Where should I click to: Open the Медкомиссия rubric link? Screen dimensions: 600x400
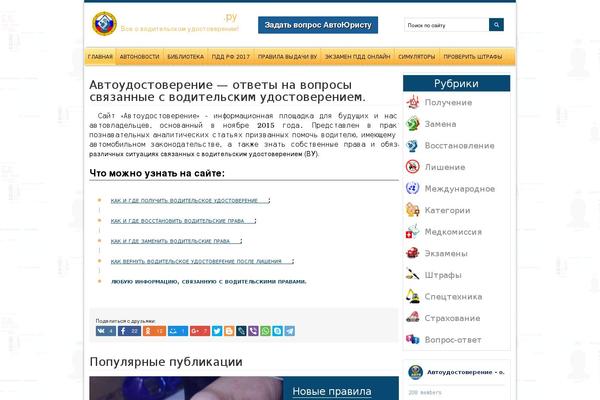(453, 232)
